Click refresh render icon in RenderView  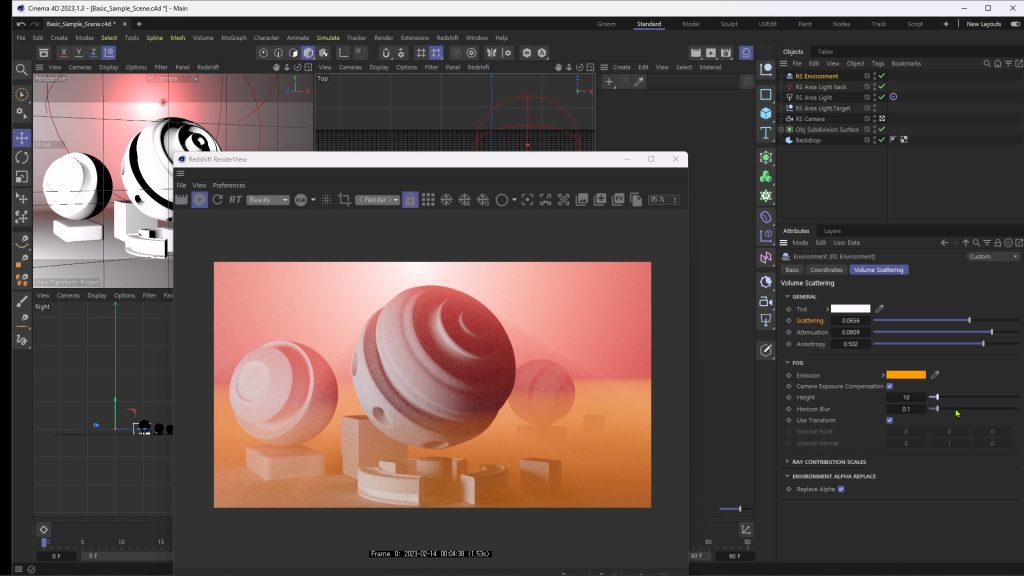pos(217,200)
